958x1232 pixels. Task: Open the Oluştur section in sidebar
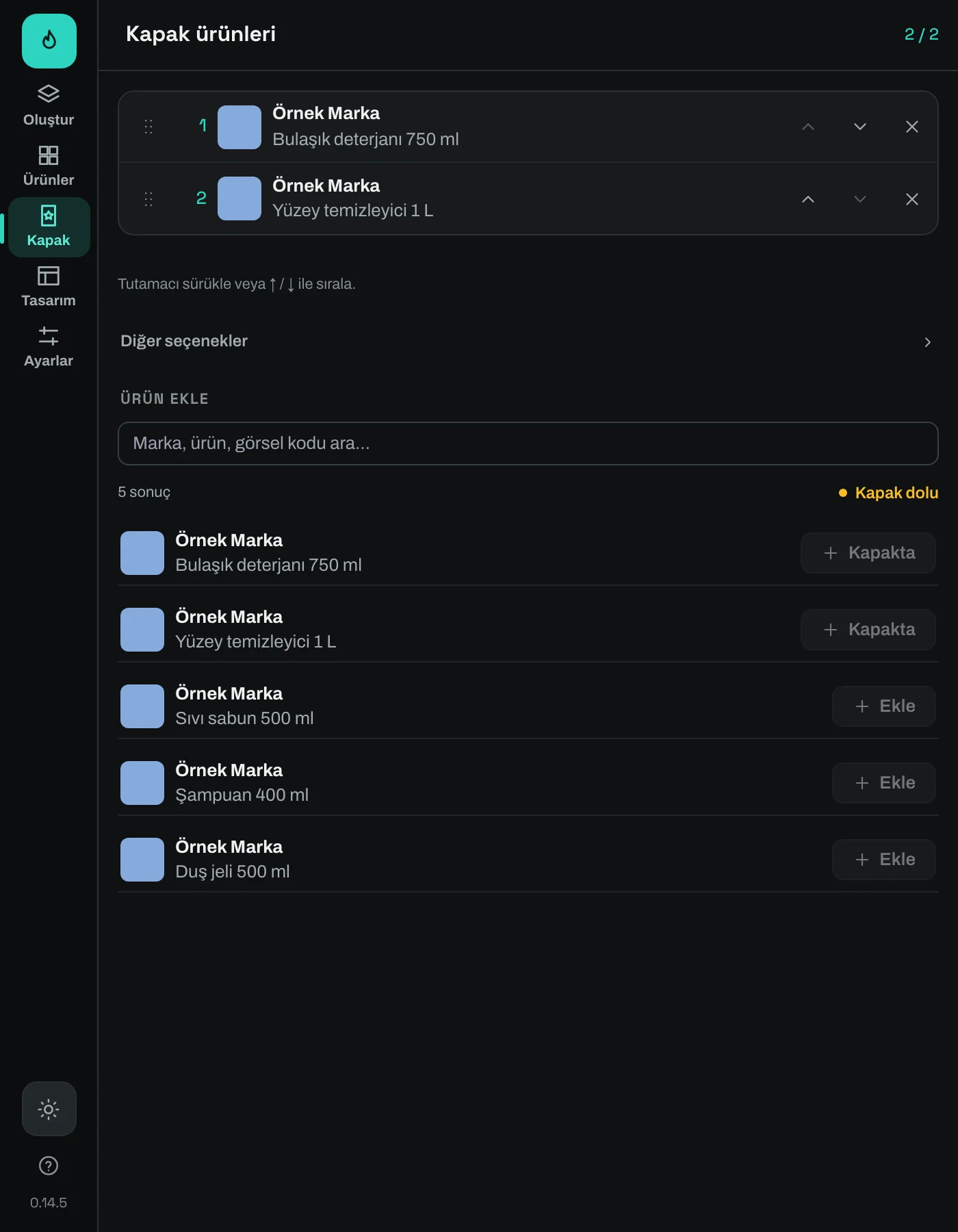(x=49, y=105)
